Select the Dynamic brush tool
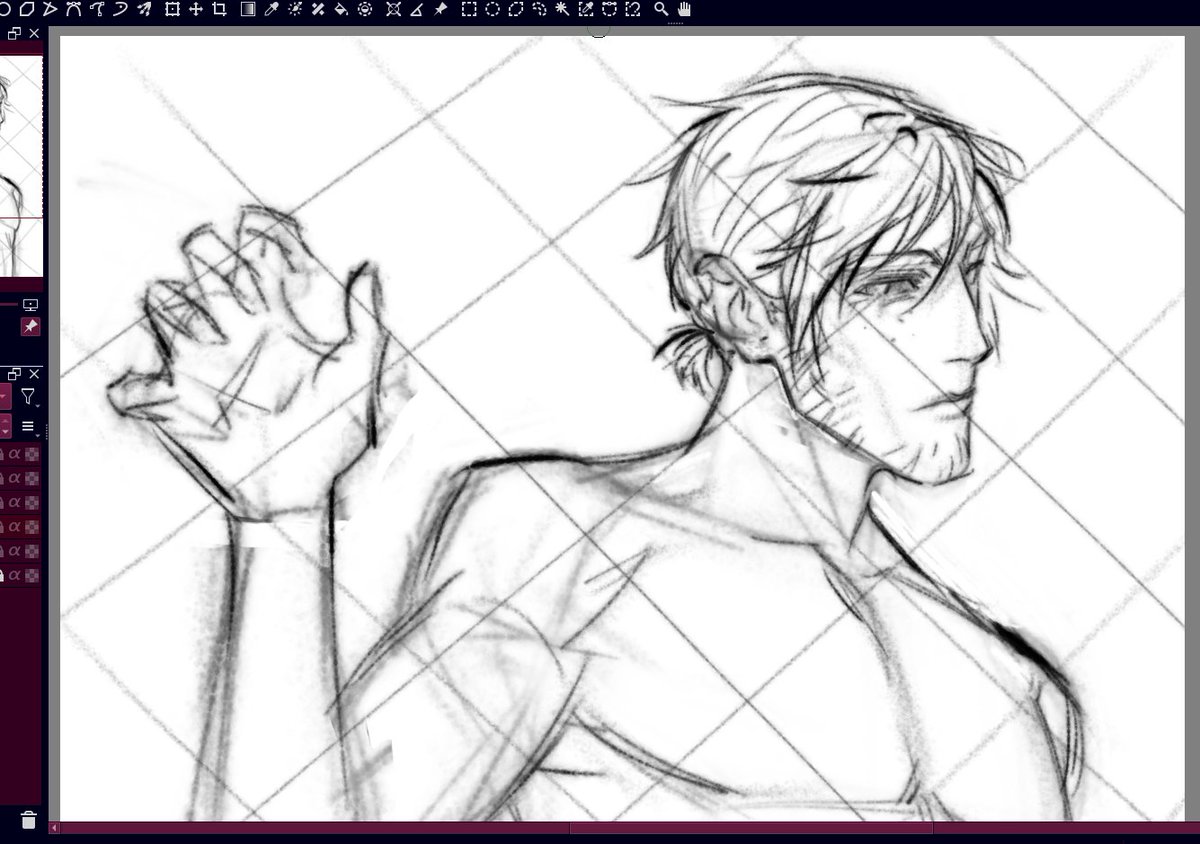Image resolution: width=1200 pixels, height=844 pixels. (121, 9)
